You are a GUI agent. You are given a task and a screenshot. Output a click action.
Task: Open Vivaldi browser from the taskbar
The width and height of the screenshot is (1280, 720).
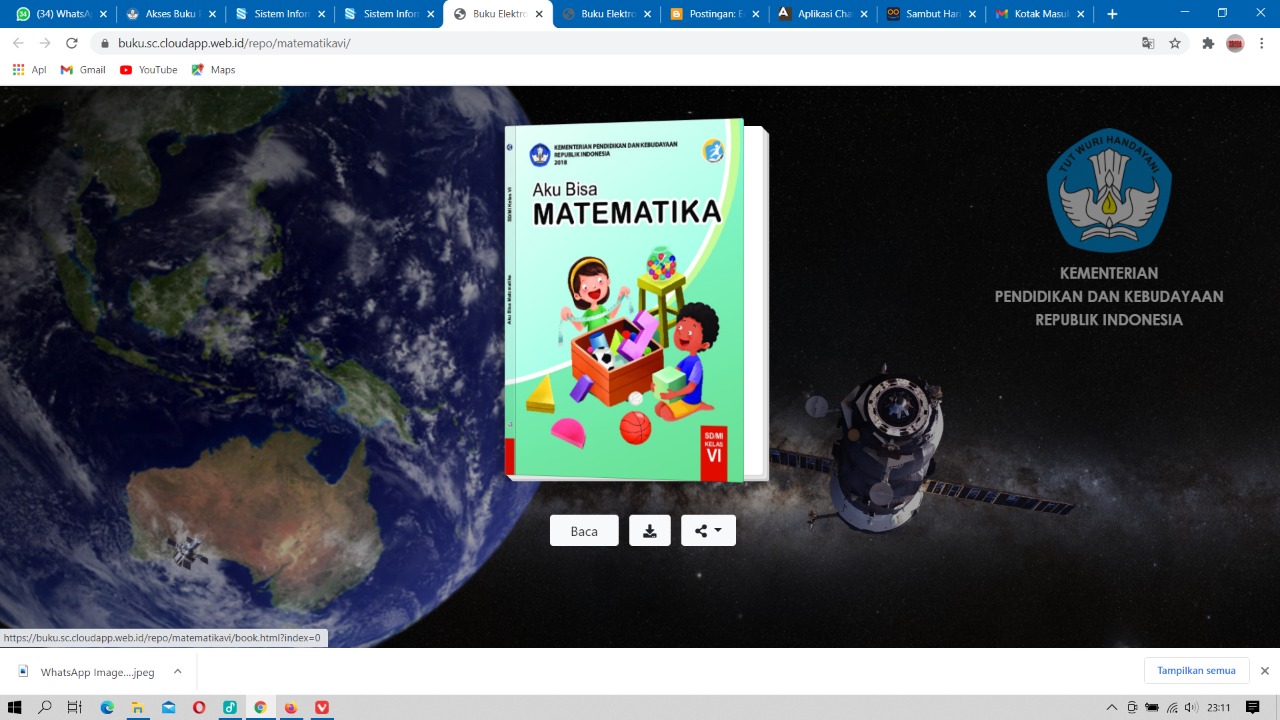click(x=321, y=707)
